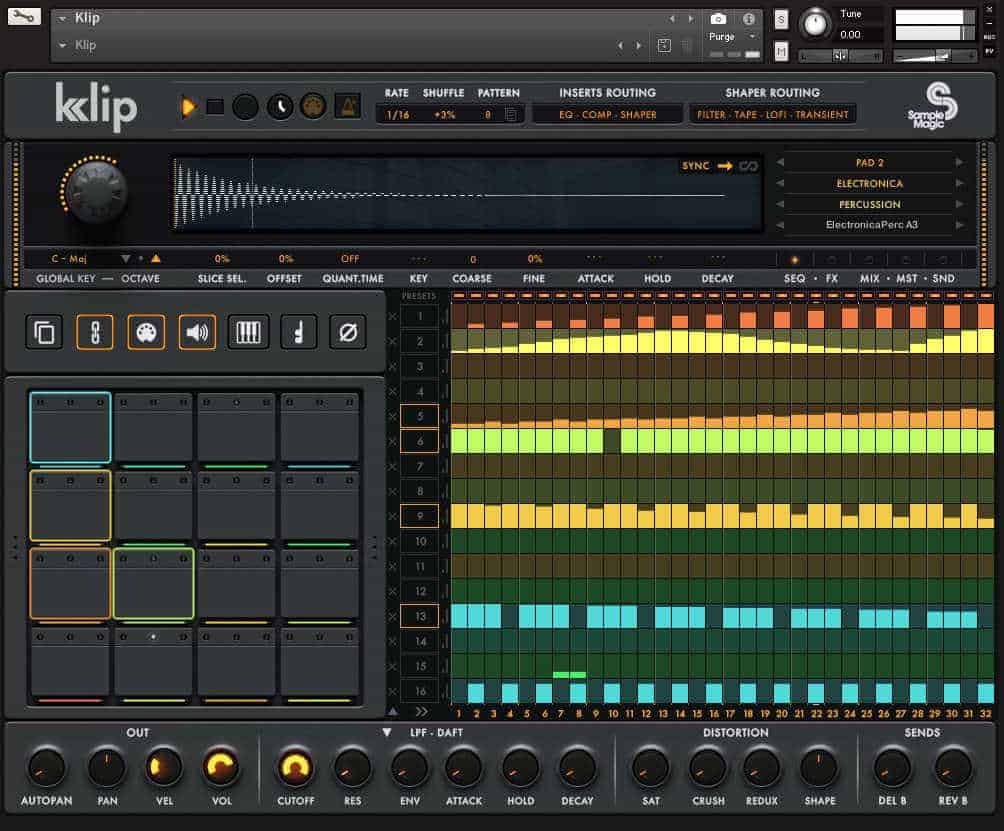Image resolution: width=1004 pixels, height=831 pixels.
Task: Toggle the loop link icon next to SYNC
Action: (748, 166)
